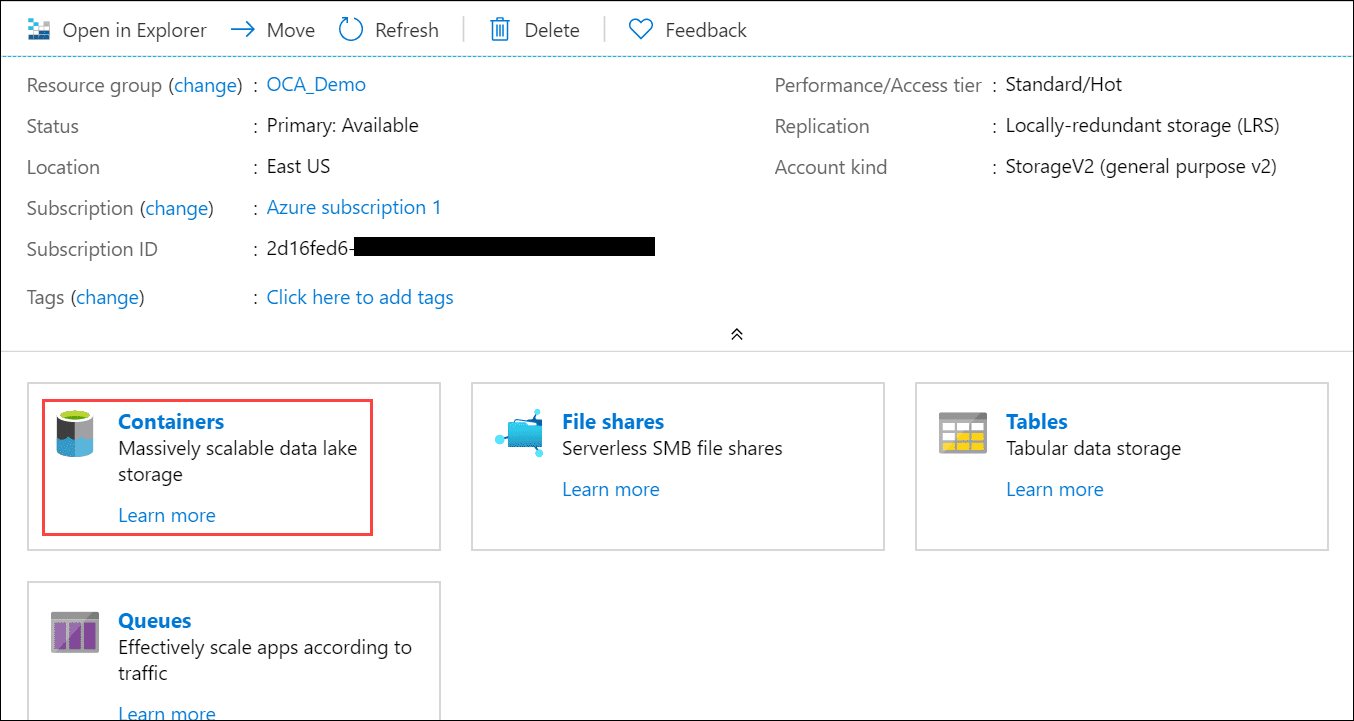The height and width of the screenshot is (721, 1354).
Task: Change the resource group
Action: 206,86
